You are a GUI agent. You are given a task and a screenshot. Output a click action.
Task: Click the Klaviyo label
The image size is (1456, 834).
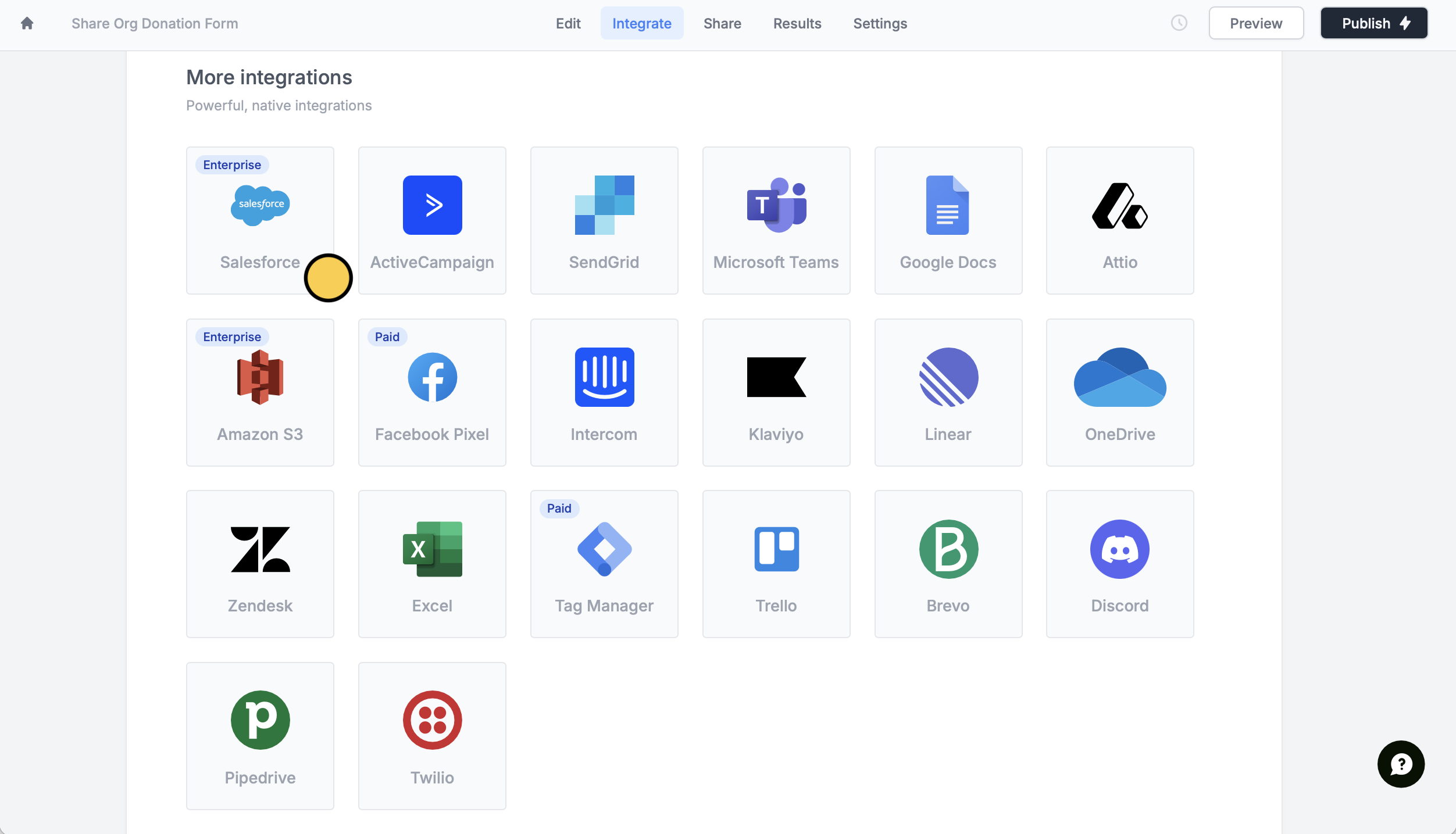(x=776, y=435)
